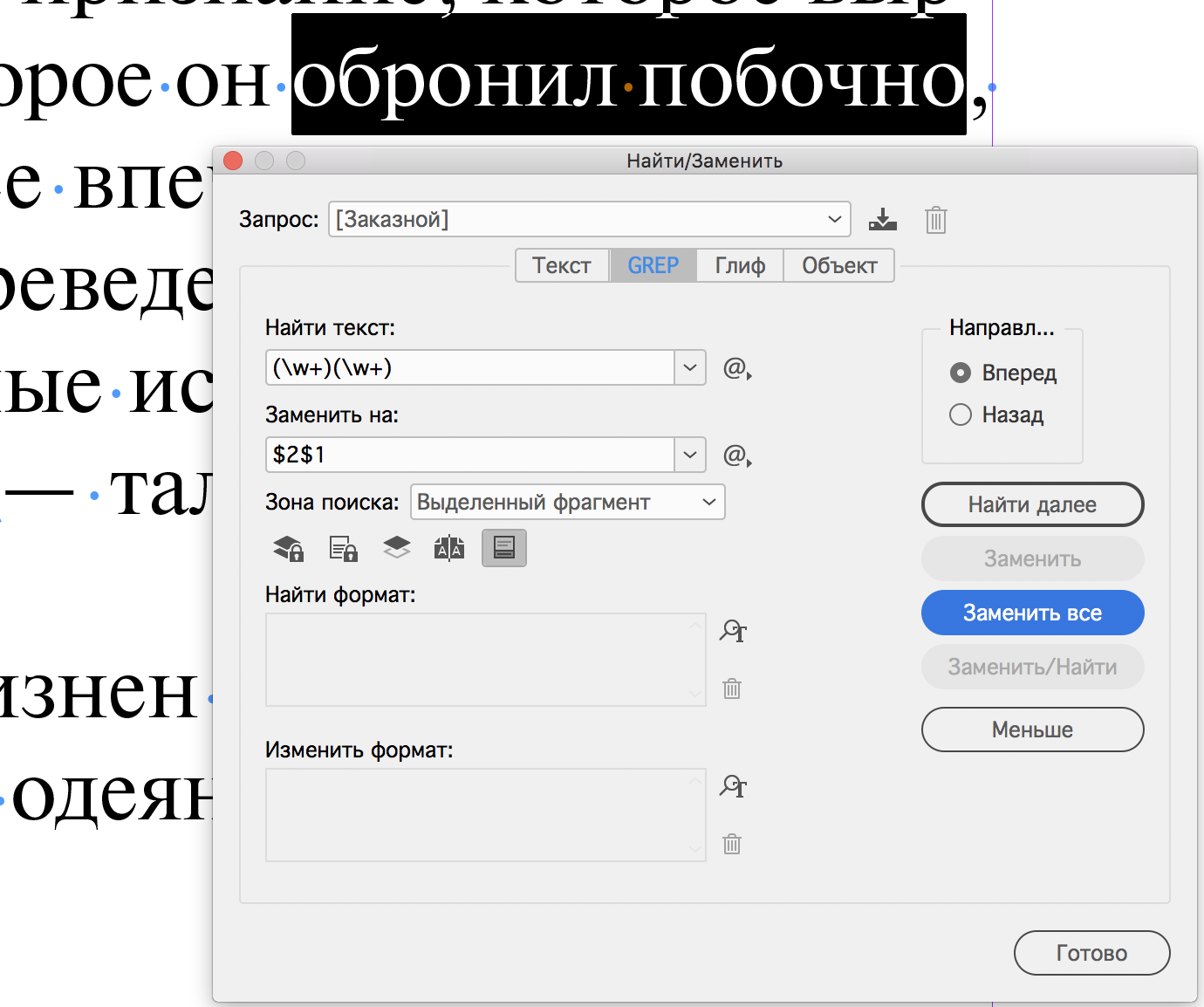Click the save query icon
Image resolution: width=1204 pixels, height=1007 pixels.
[882, 219]
